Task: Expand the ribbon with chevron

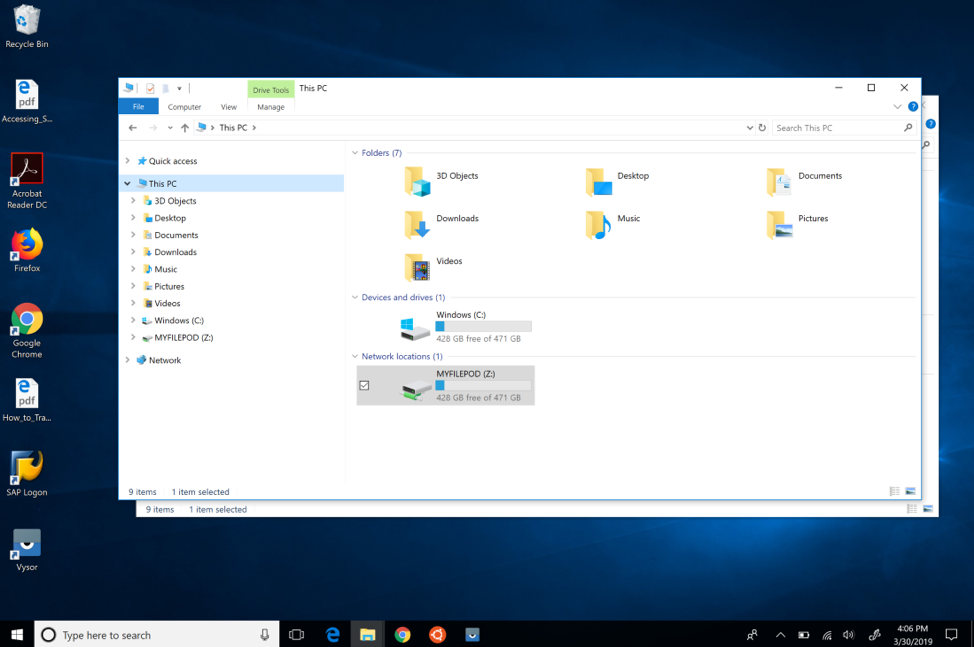Action: [x=897, y=107]
